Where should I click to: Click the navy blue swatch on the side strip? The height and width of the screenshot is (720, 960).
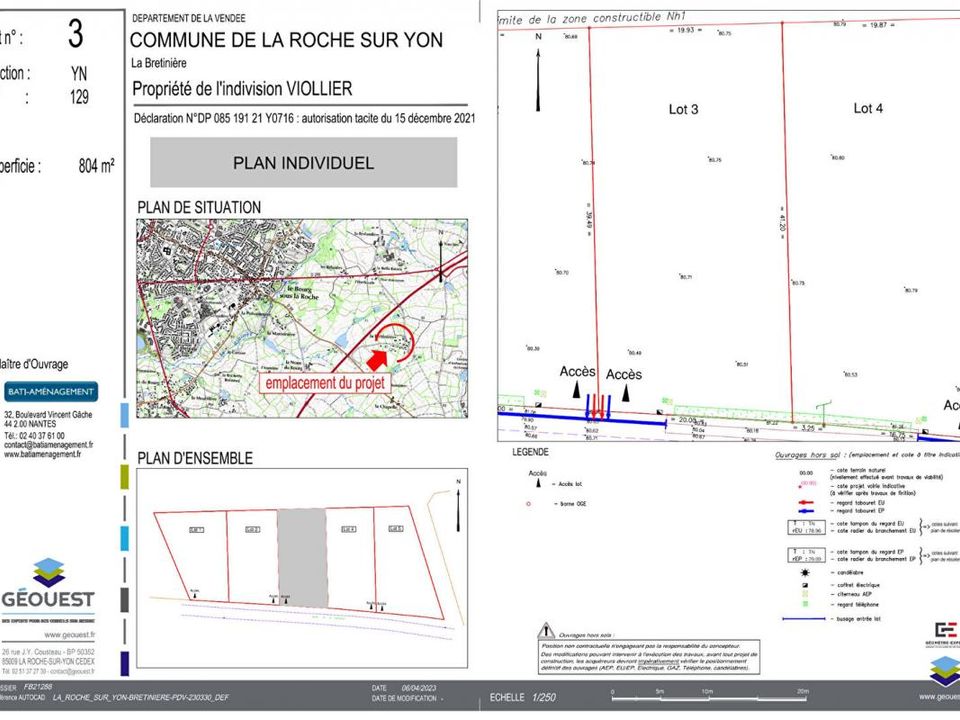point(124,664)
